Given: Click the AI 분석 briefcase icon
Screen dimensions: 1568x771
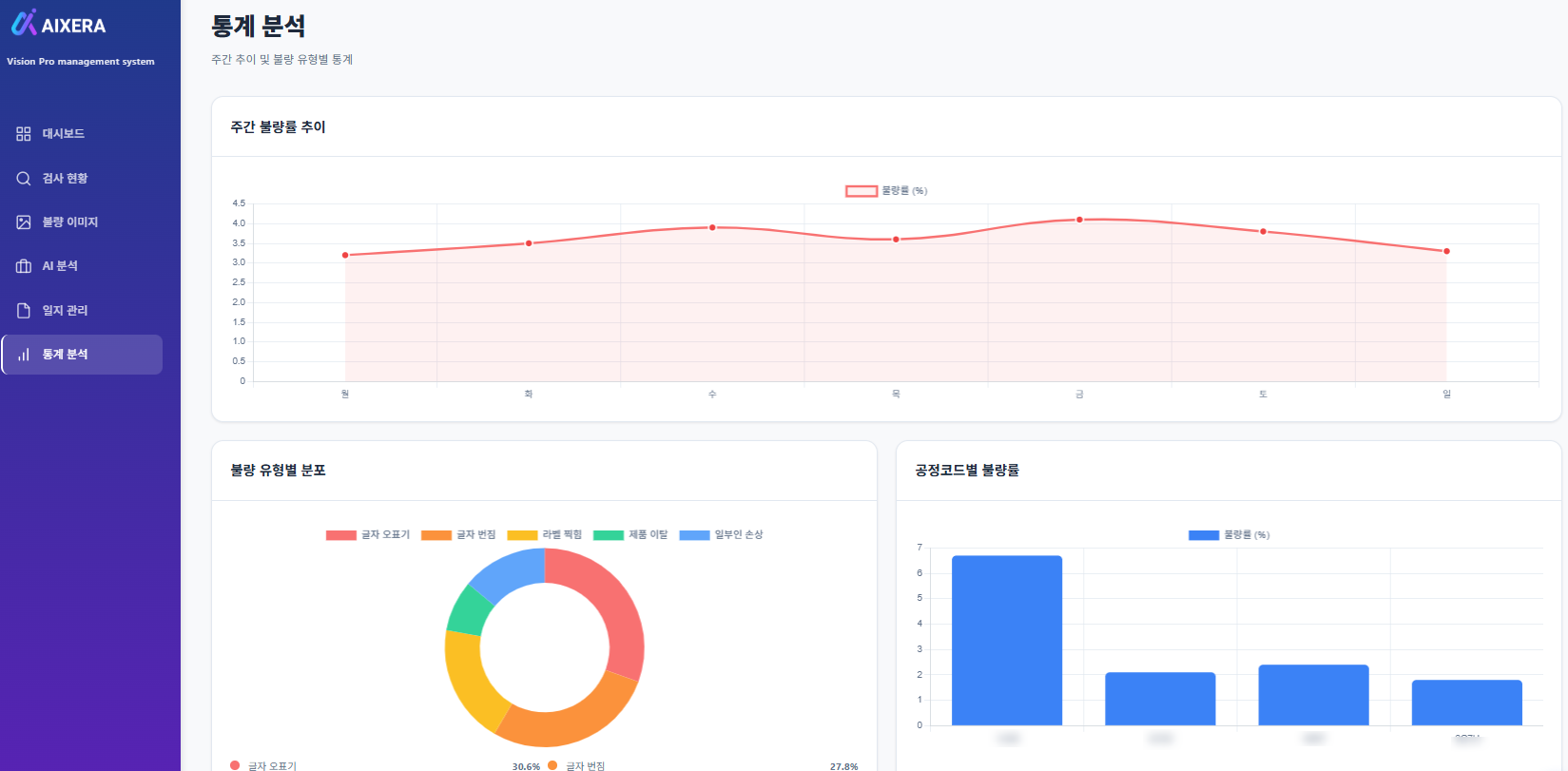Looking at the screenshot, I should coord(24,266).
